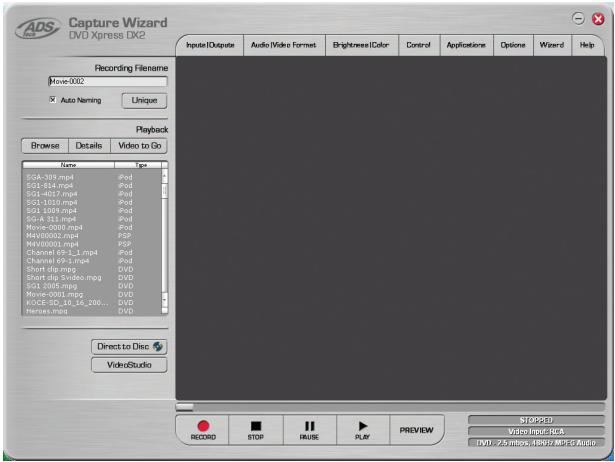The height and width of the screenshot is (462, 615).
Task: Click the Details button
Action: point(89,146)
